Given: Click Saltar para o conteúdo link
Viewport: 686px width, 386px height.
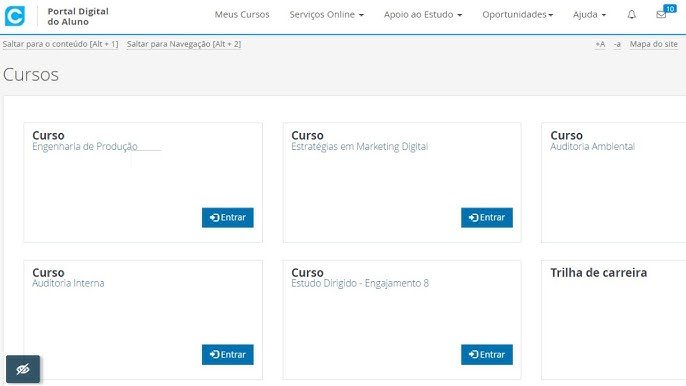Looking at the screenshot, I should [60, 44].
